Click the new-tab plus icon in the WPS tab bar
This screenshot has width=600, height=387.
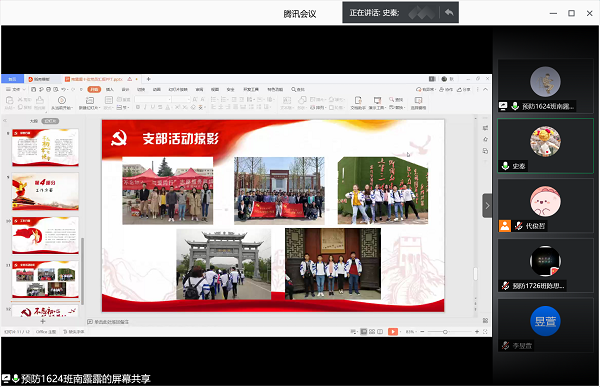pyautogui.click(x=148, y=79)
